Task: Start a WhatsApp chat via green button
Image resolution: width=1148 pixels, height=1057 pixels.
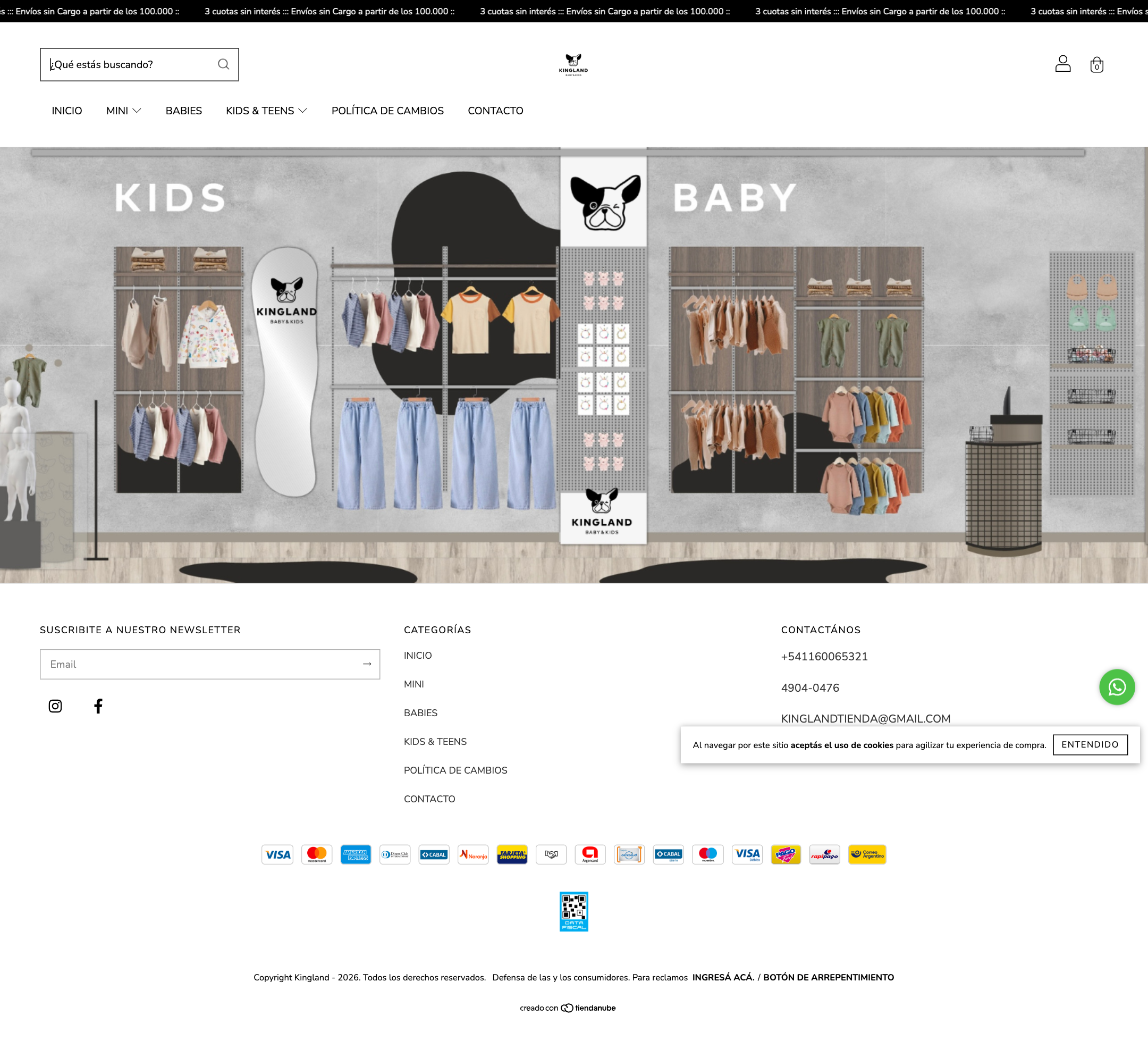Action: [1117, 687]
